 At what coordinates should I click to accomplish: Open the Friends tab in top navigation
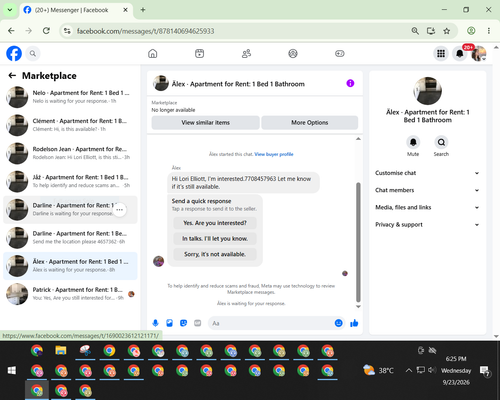pos(246,53)
